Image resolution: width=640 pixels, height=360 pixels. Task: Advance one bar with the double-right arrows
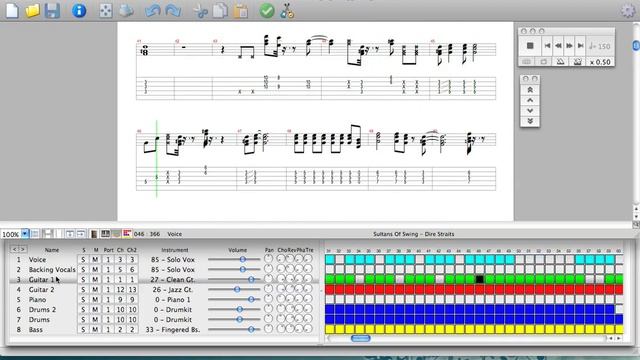click(x=569, y=46)
